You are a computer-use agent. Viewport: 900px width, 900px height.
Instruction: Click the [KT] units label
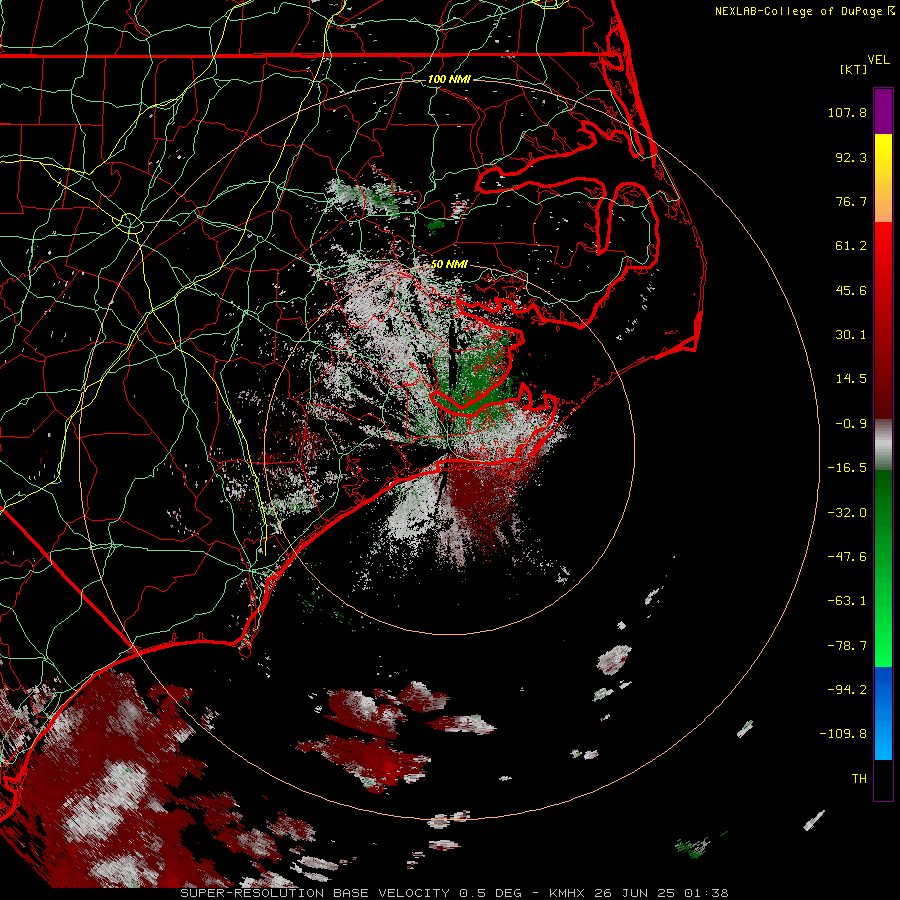point(854,69)
